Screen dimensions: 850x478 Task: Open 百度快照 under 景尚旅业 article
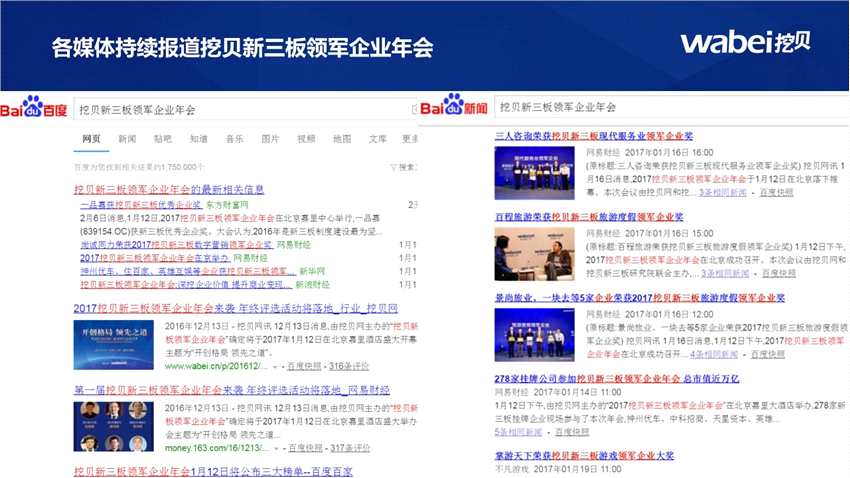(768, 354)
